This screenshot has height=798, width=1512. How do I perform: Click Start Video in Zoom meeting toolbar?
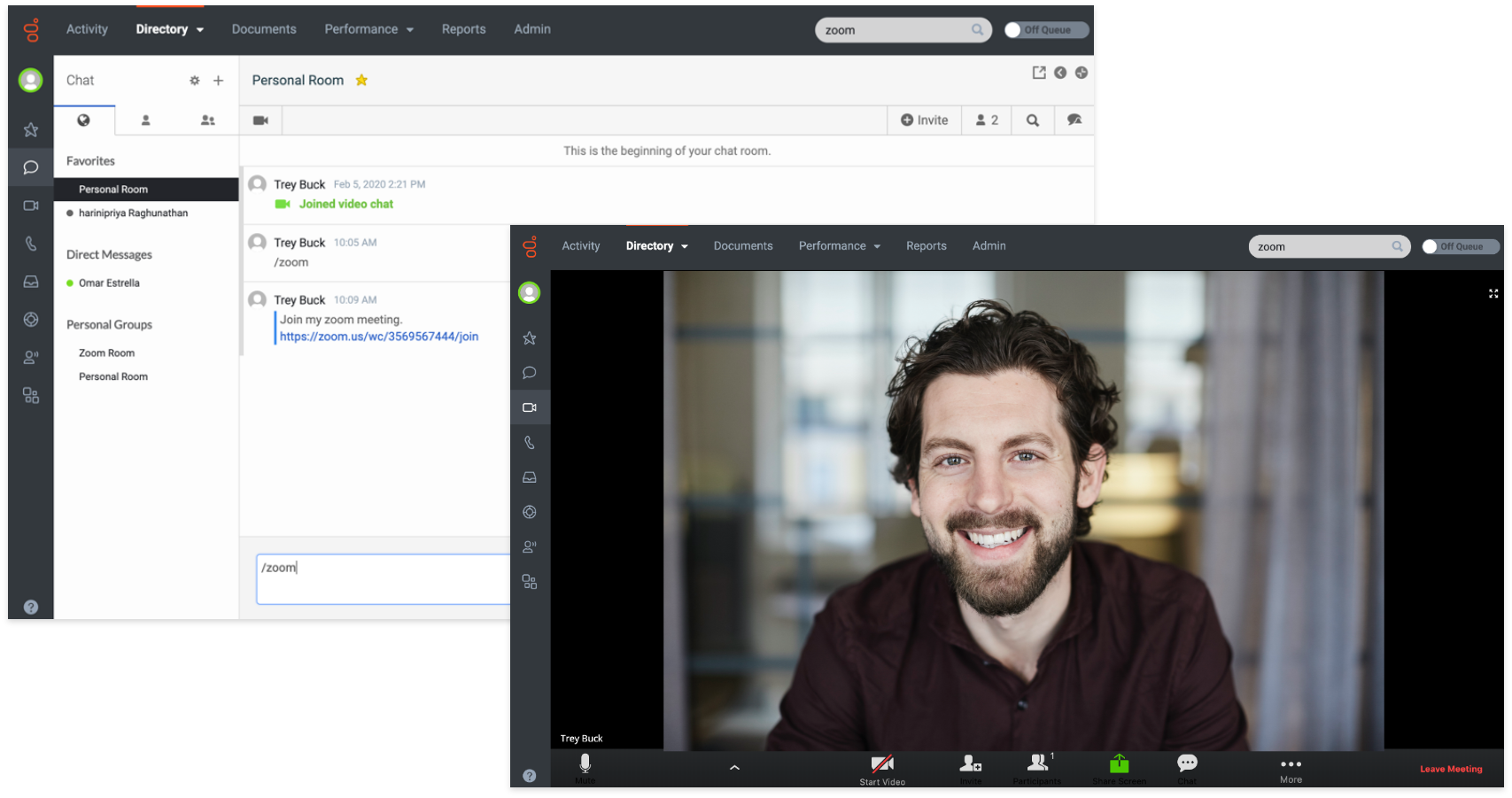882,770
